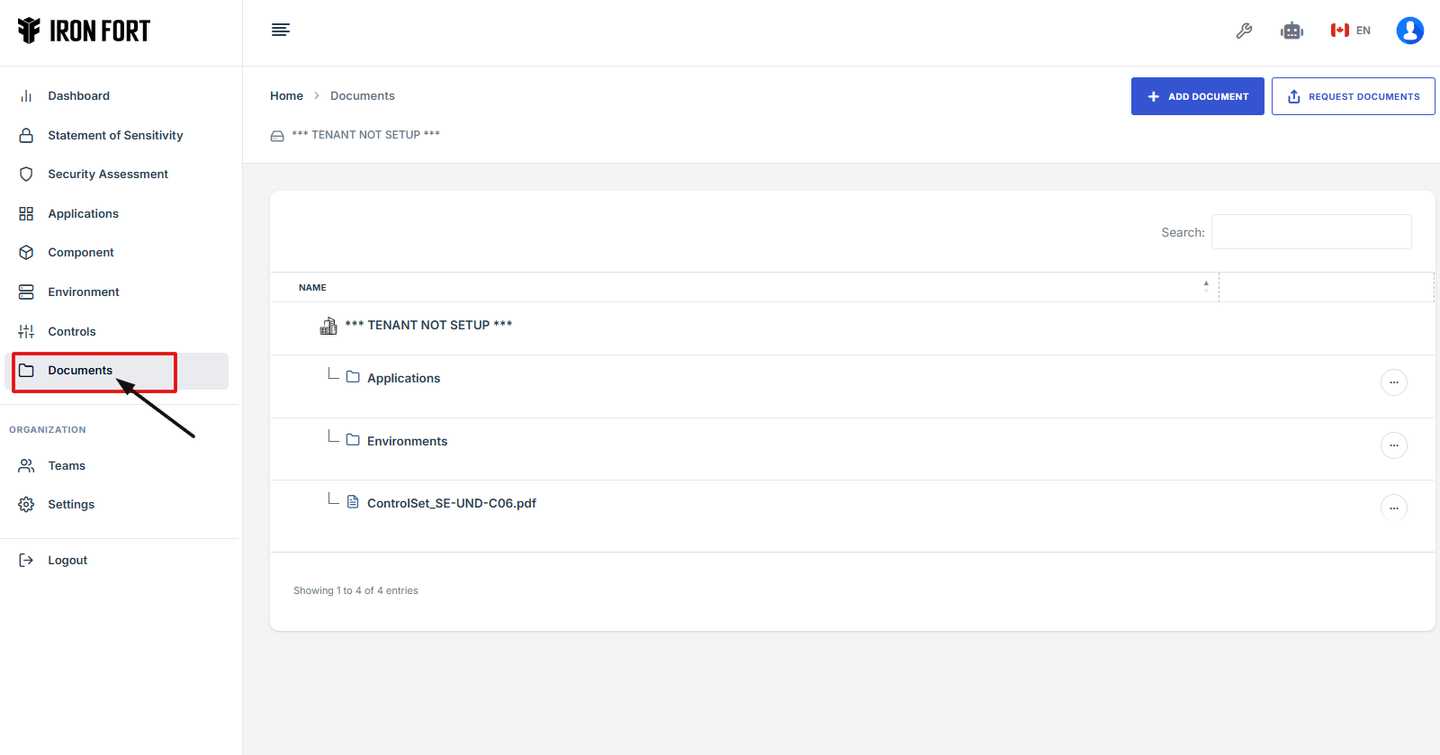Click the hamburger menu collapse icon
1440x755 pixels.
(x=281, y=30)
